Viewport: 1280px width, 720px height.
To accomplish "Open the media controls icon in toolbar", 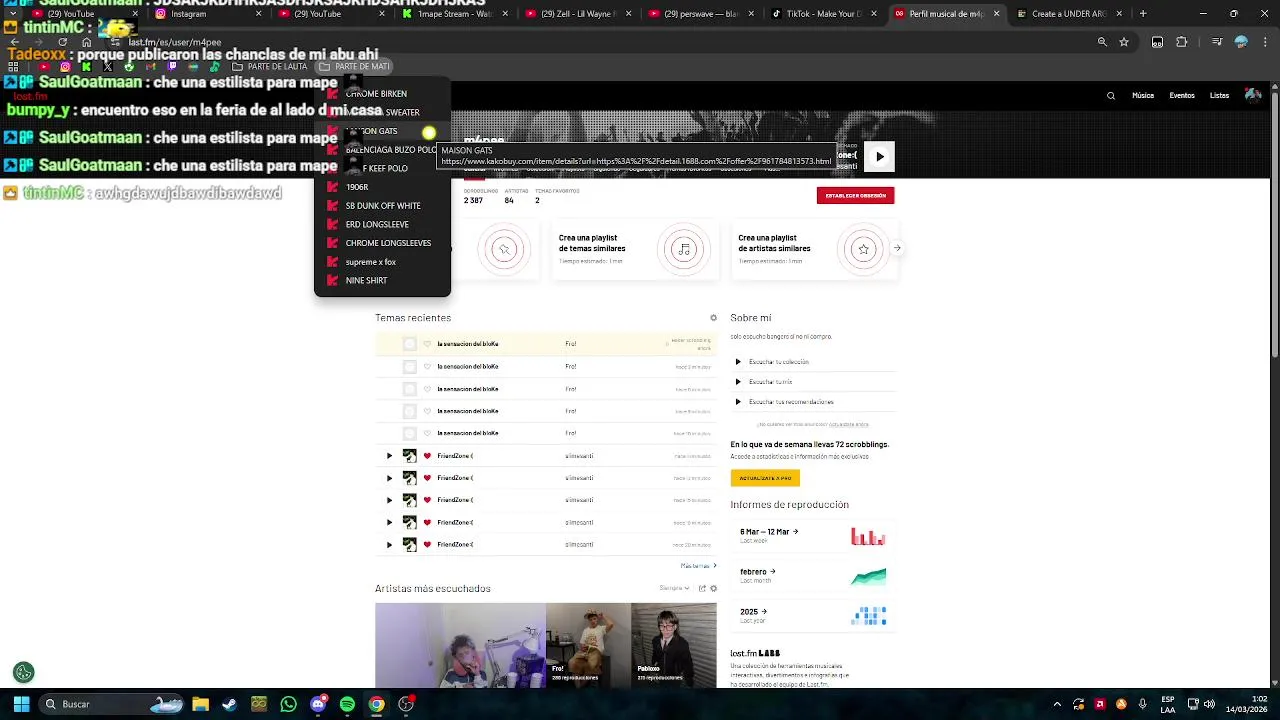I will coord(1217,42).
